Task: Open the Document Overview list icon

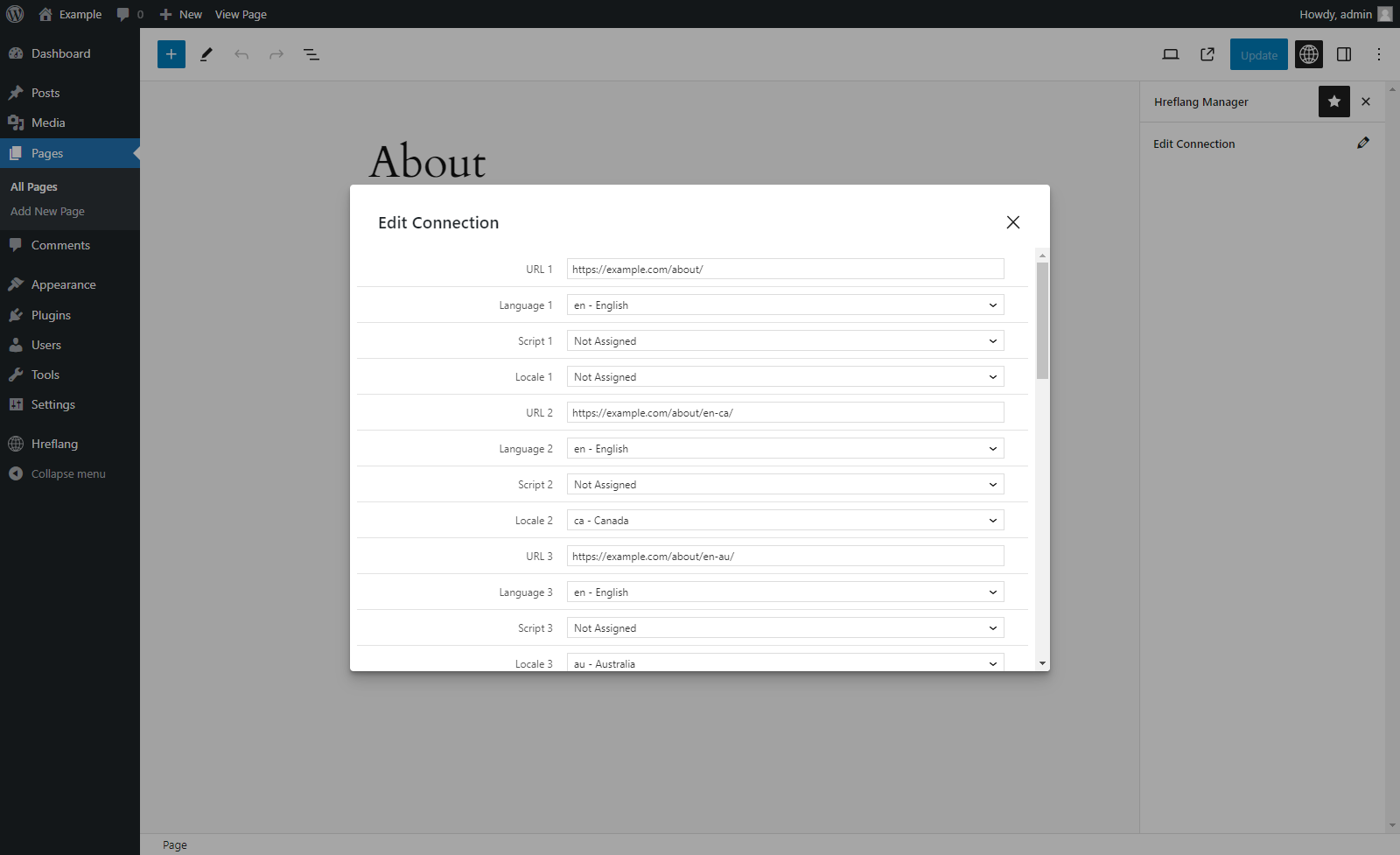Action: click(311, 54)
